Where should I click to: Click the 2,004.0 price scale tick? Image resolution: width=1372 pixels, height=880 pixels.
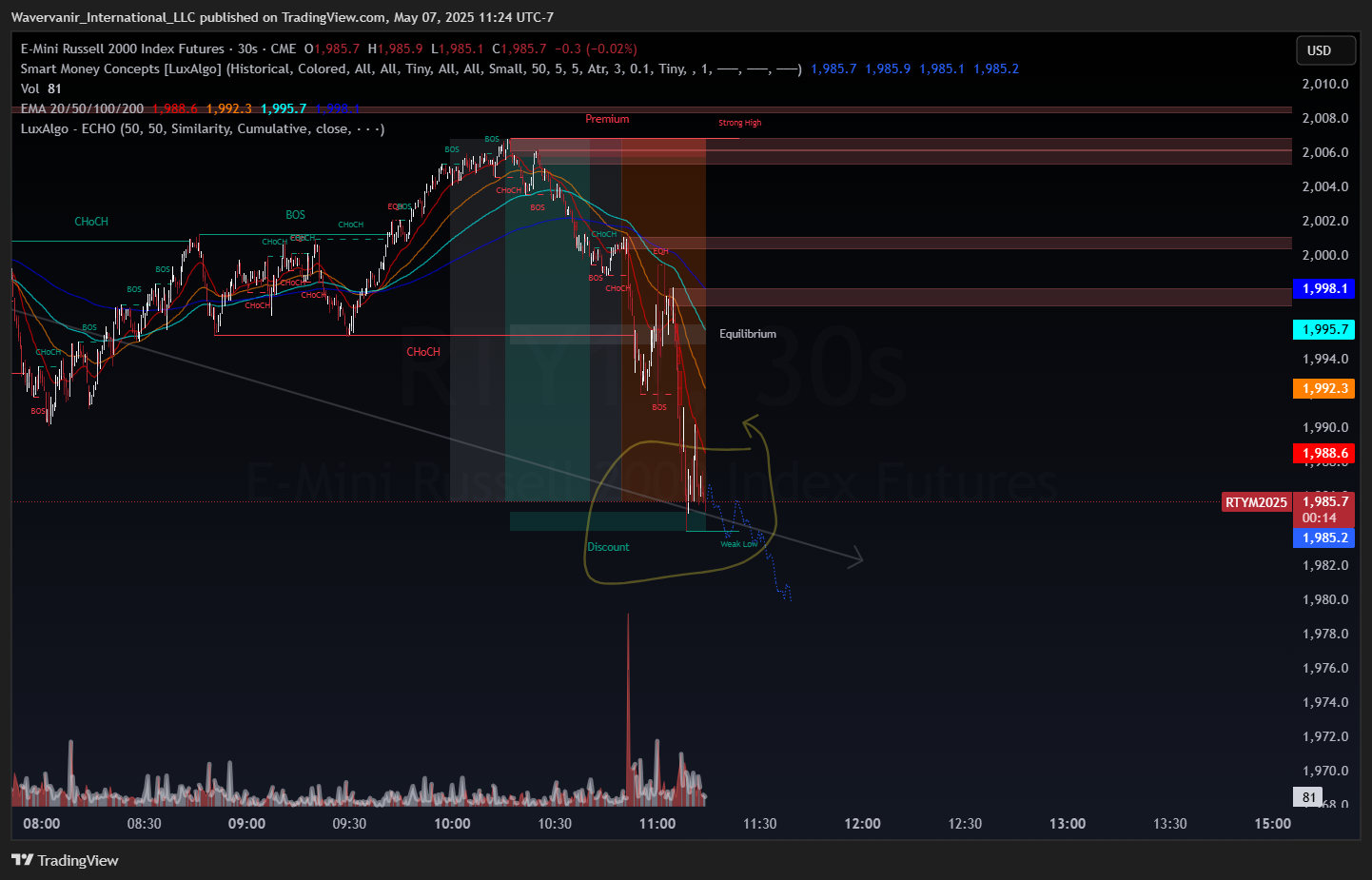[1324, 186]
